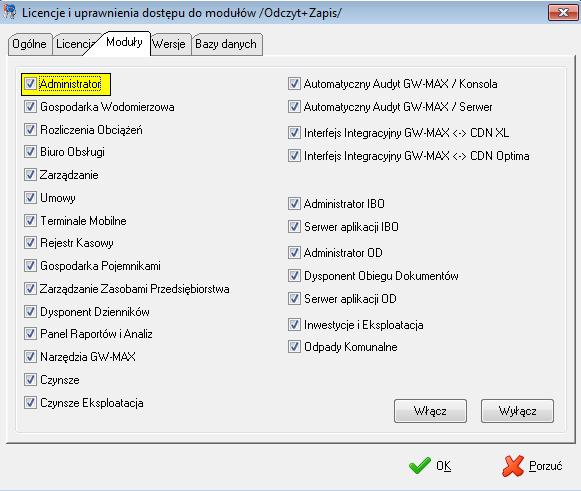Uncheck the Umowy module
581x491 pixels.
30,198
